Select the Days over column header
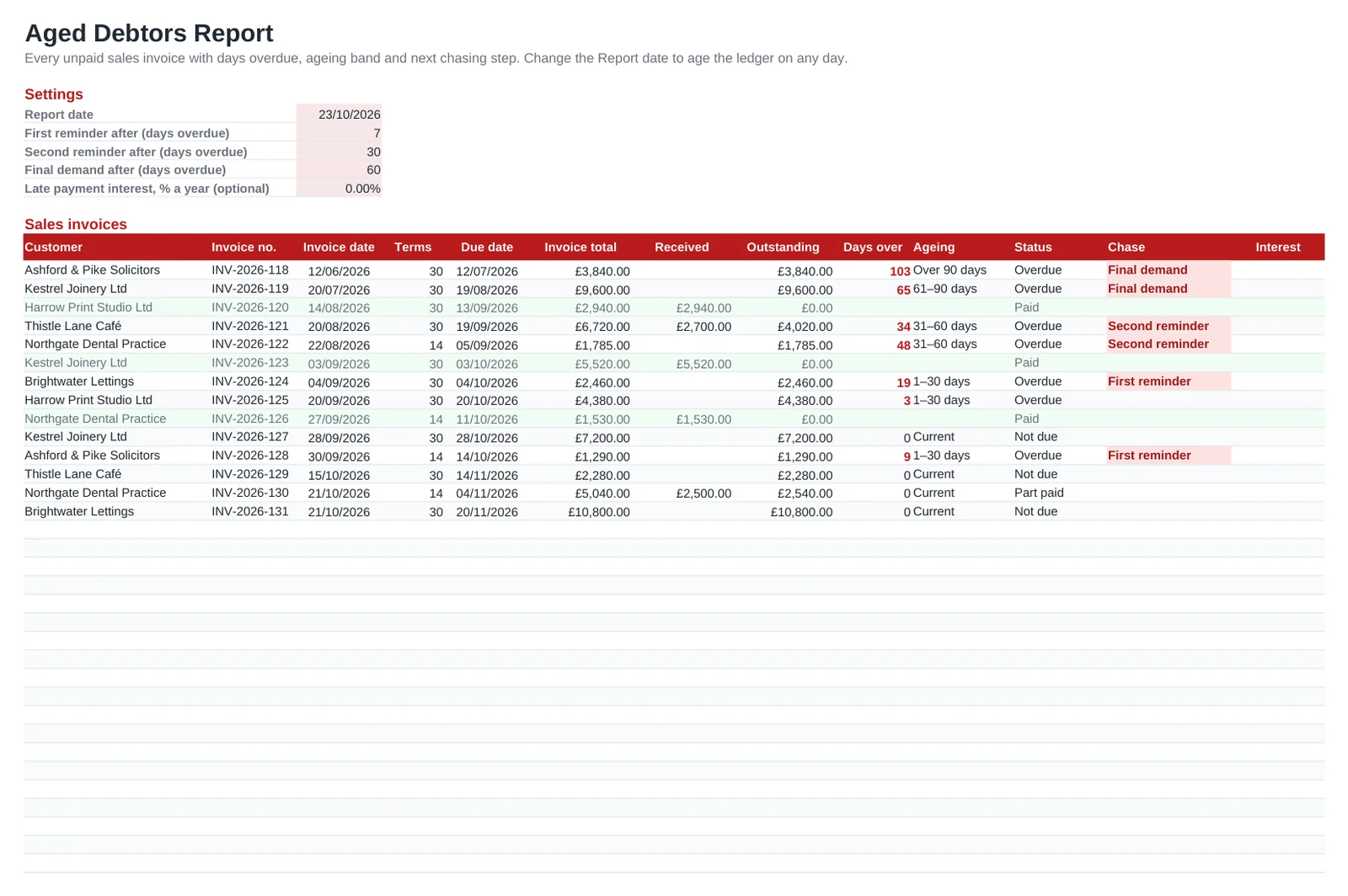This screenshot has width=1348, height=896. 873,247
